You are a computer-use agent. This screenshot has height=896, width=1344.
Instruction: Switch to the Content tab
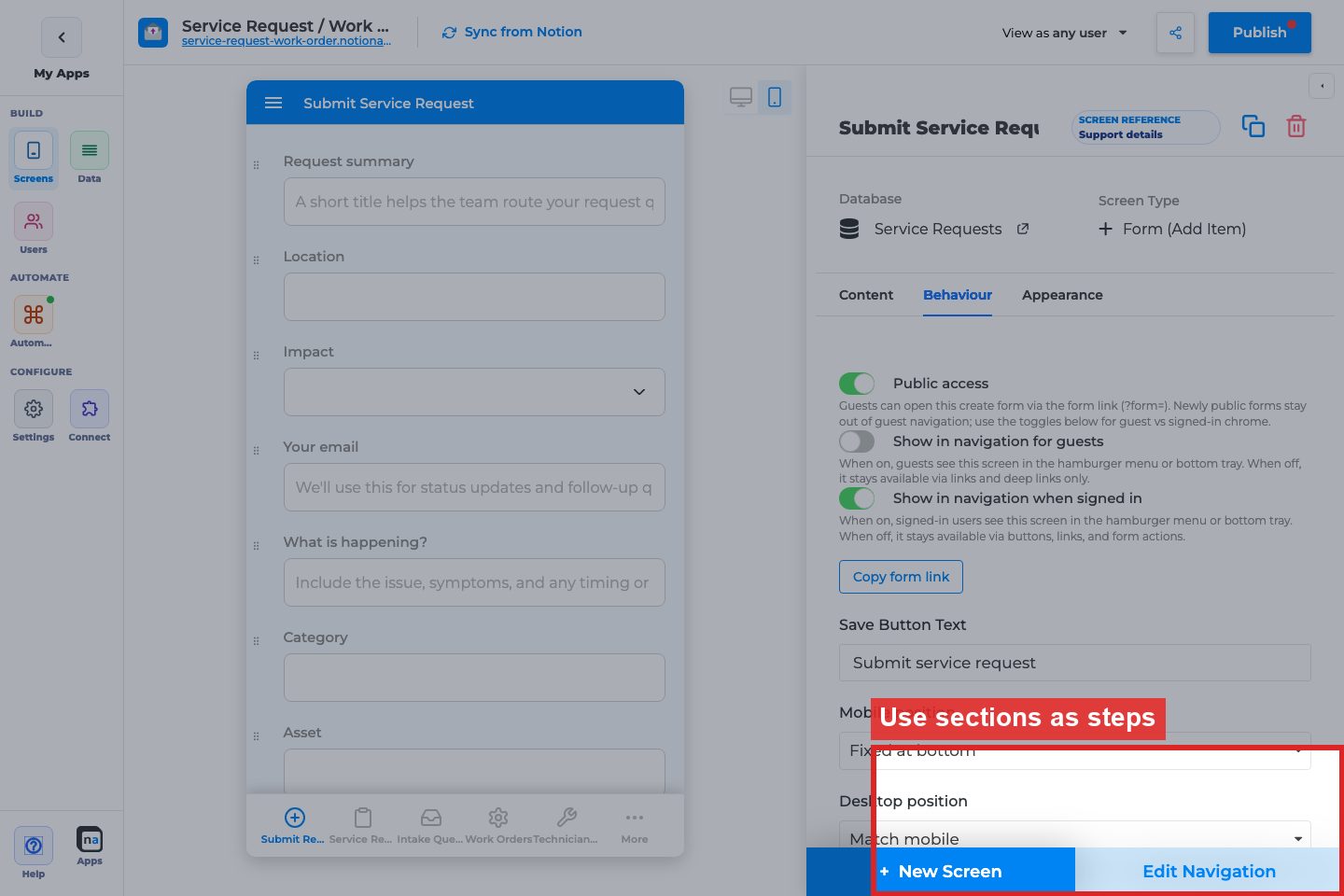click(x=866, y=295)
